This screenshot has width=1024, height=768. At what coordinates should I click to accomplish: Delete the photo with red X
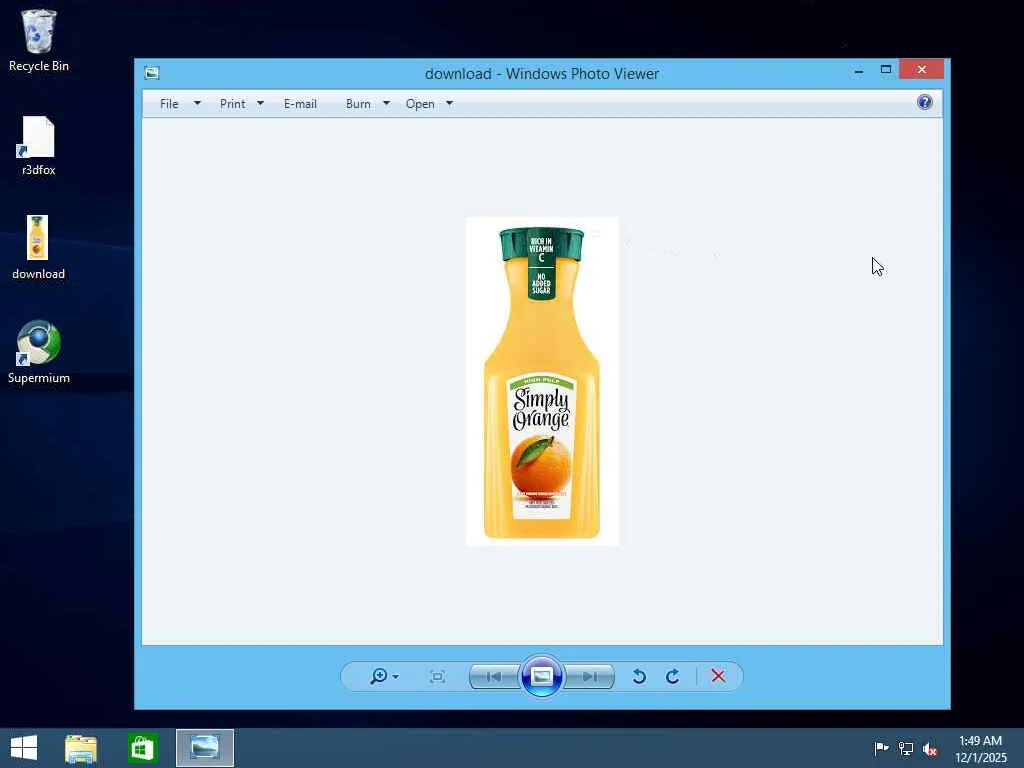(718, 677)
